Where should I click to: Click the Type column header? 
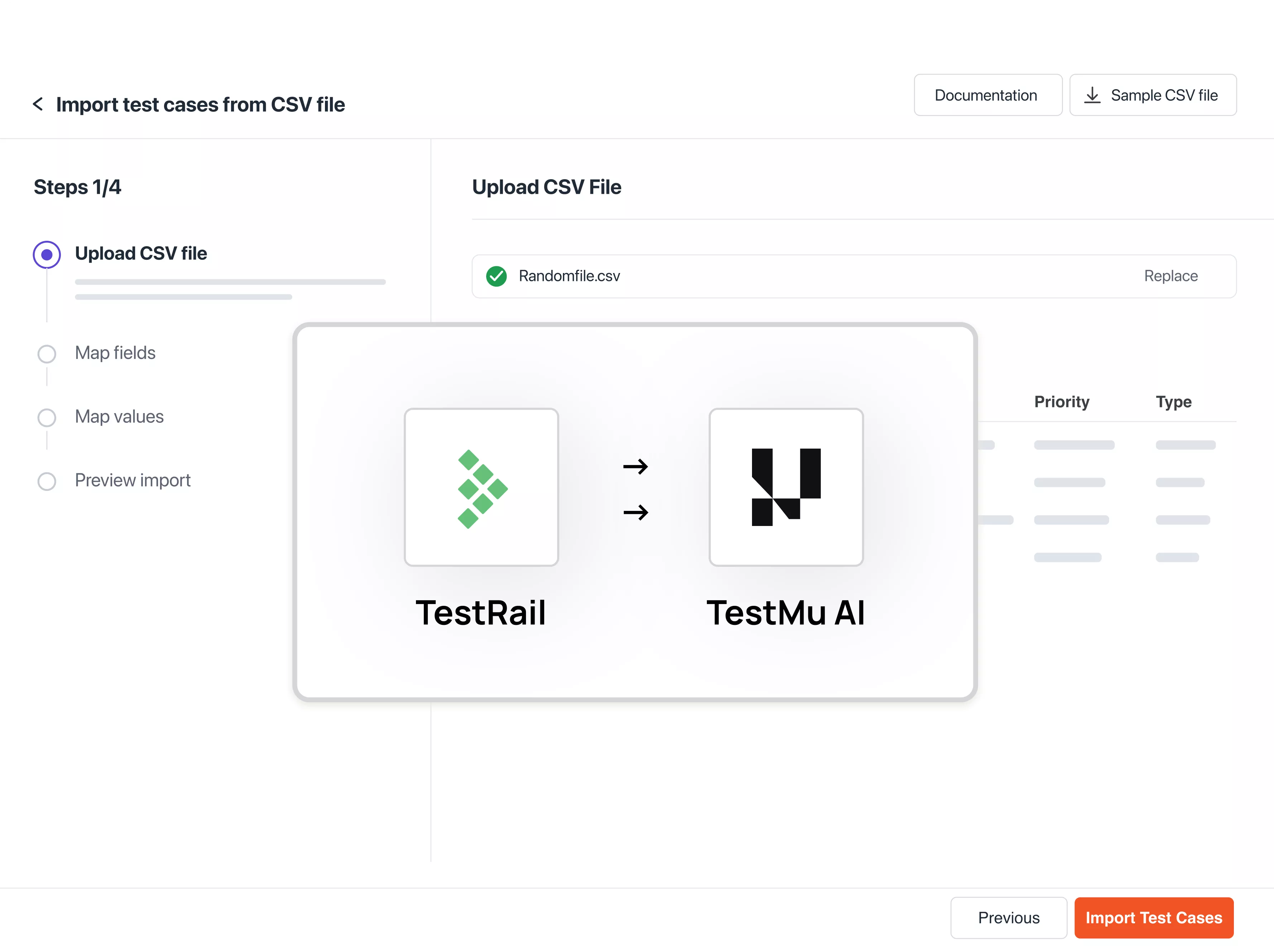tap(1173, 401)
